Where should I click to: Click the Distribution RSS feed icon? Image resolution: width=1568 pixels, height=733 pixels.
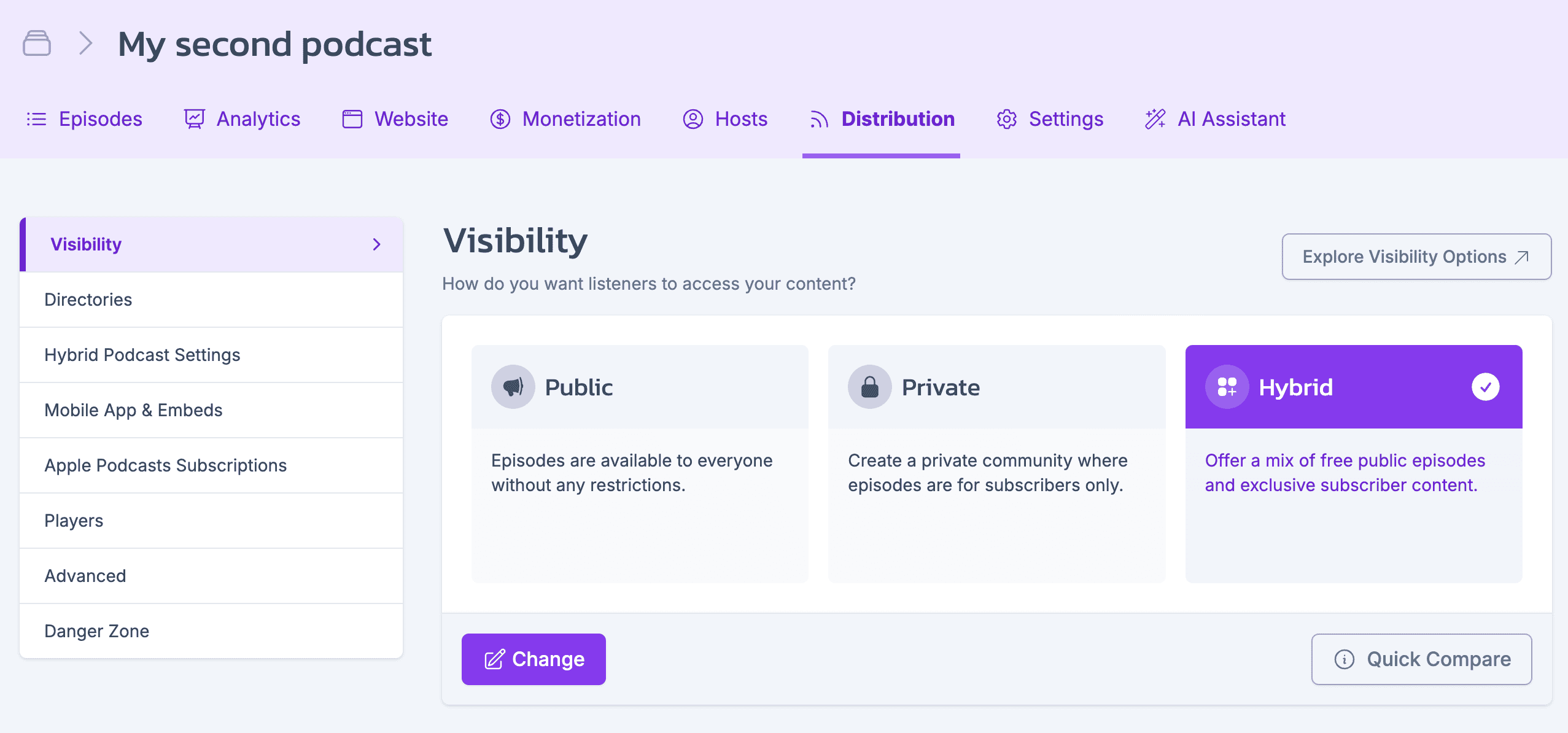coord(819,119)
